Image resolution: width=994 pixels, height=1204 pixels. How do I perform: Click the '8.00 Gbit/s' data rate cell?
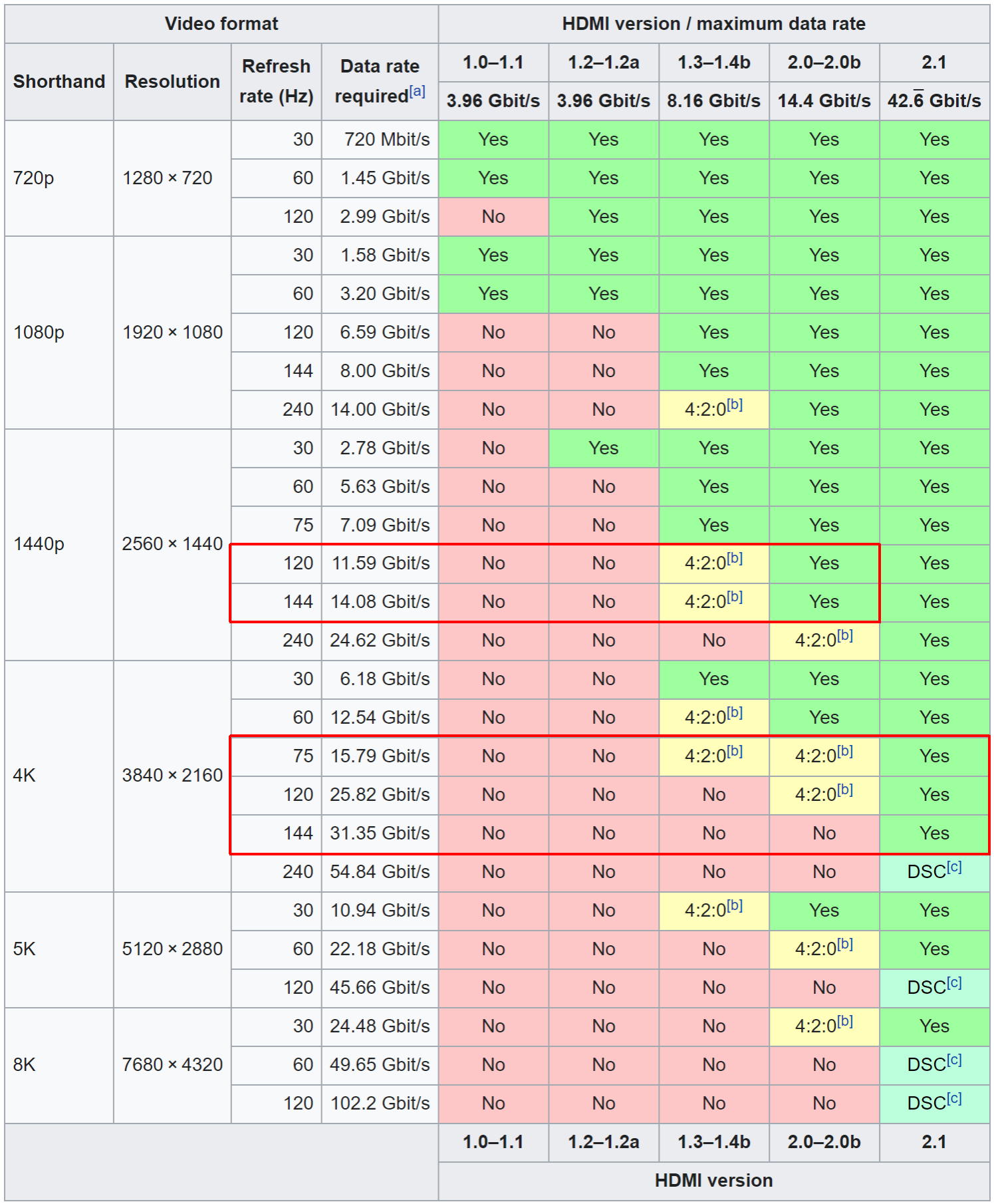coord(380,371)
